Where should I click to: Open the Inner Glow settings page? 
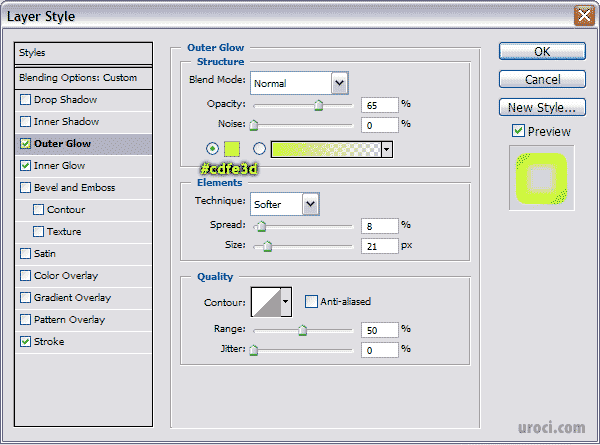point(60,166)
